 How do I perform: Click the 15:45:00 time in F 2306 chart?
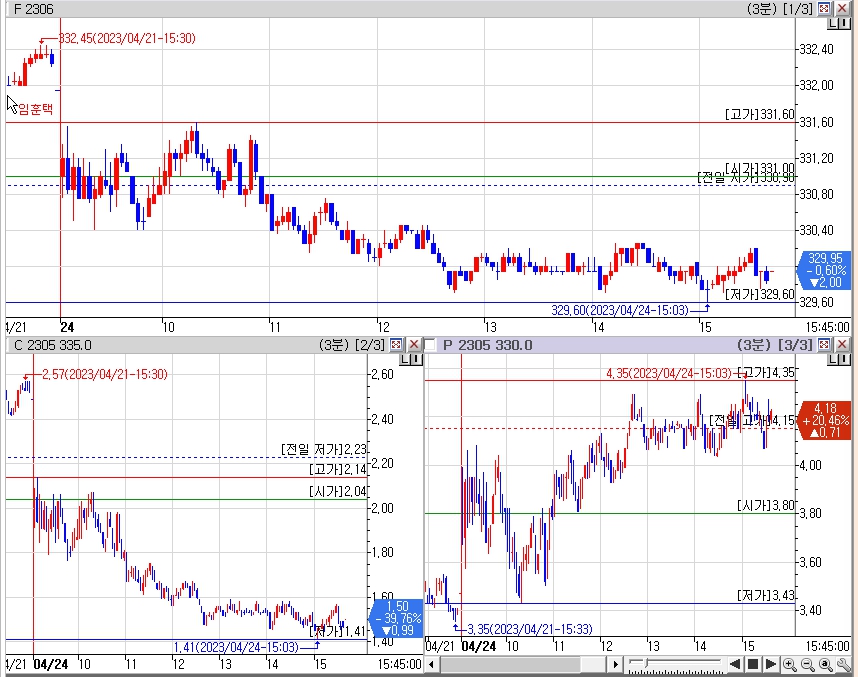[827, 327]
